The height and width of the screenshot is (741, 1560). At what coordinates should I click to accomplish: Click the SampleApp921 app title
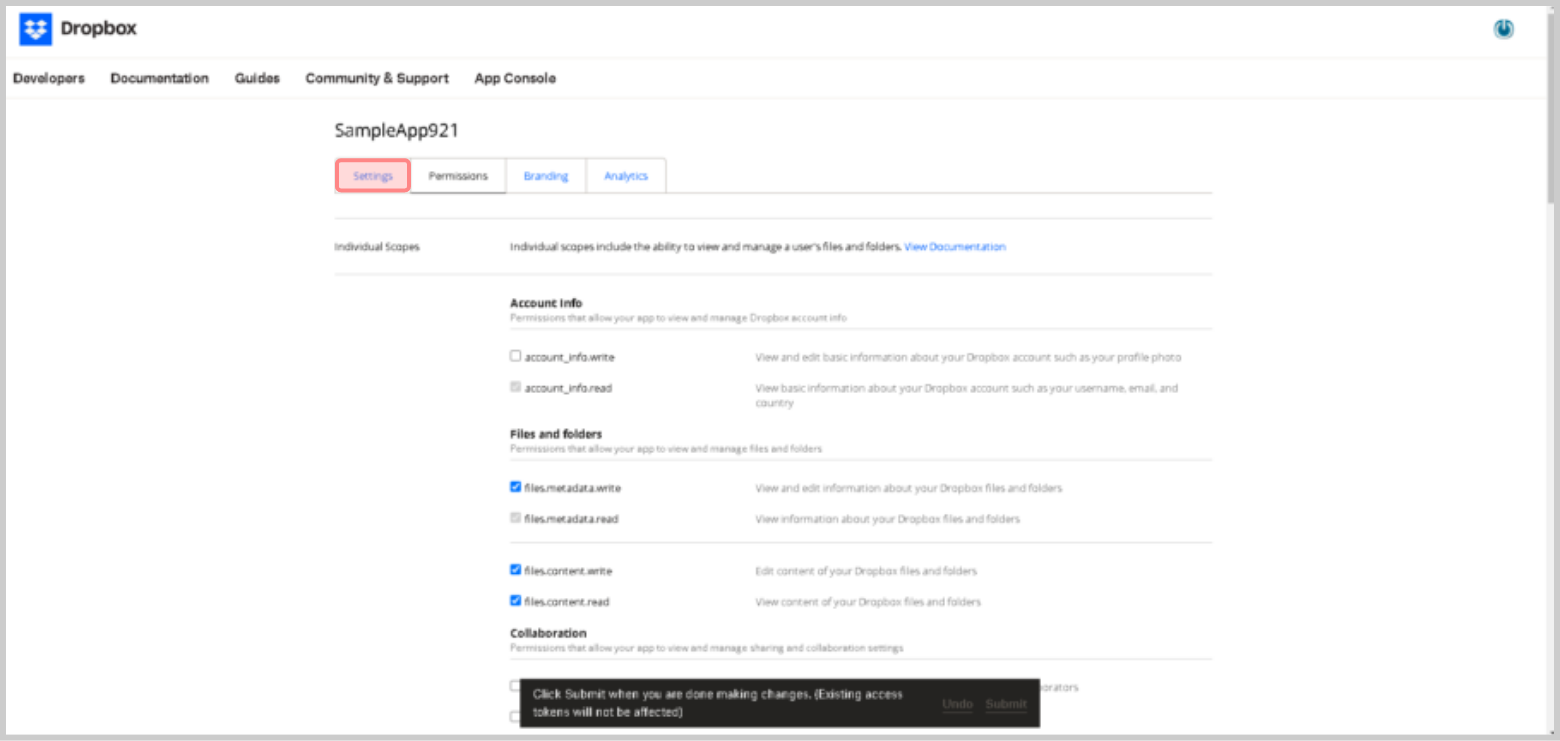point(397,131)
